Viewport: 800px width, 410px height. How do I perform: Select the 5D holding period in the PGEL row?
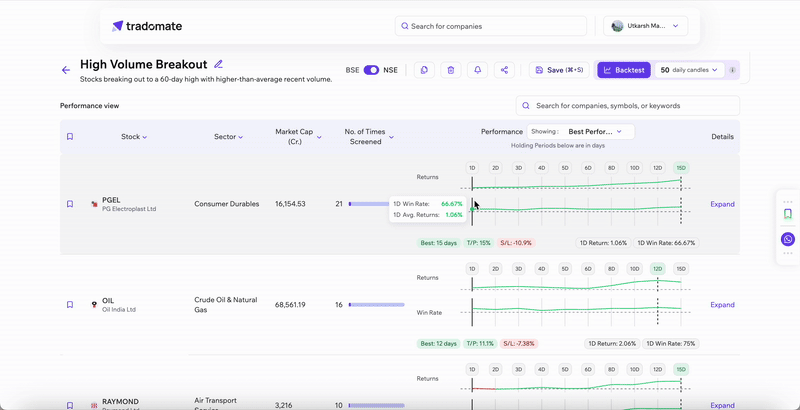pyautogui.click(x=565, y=168)
